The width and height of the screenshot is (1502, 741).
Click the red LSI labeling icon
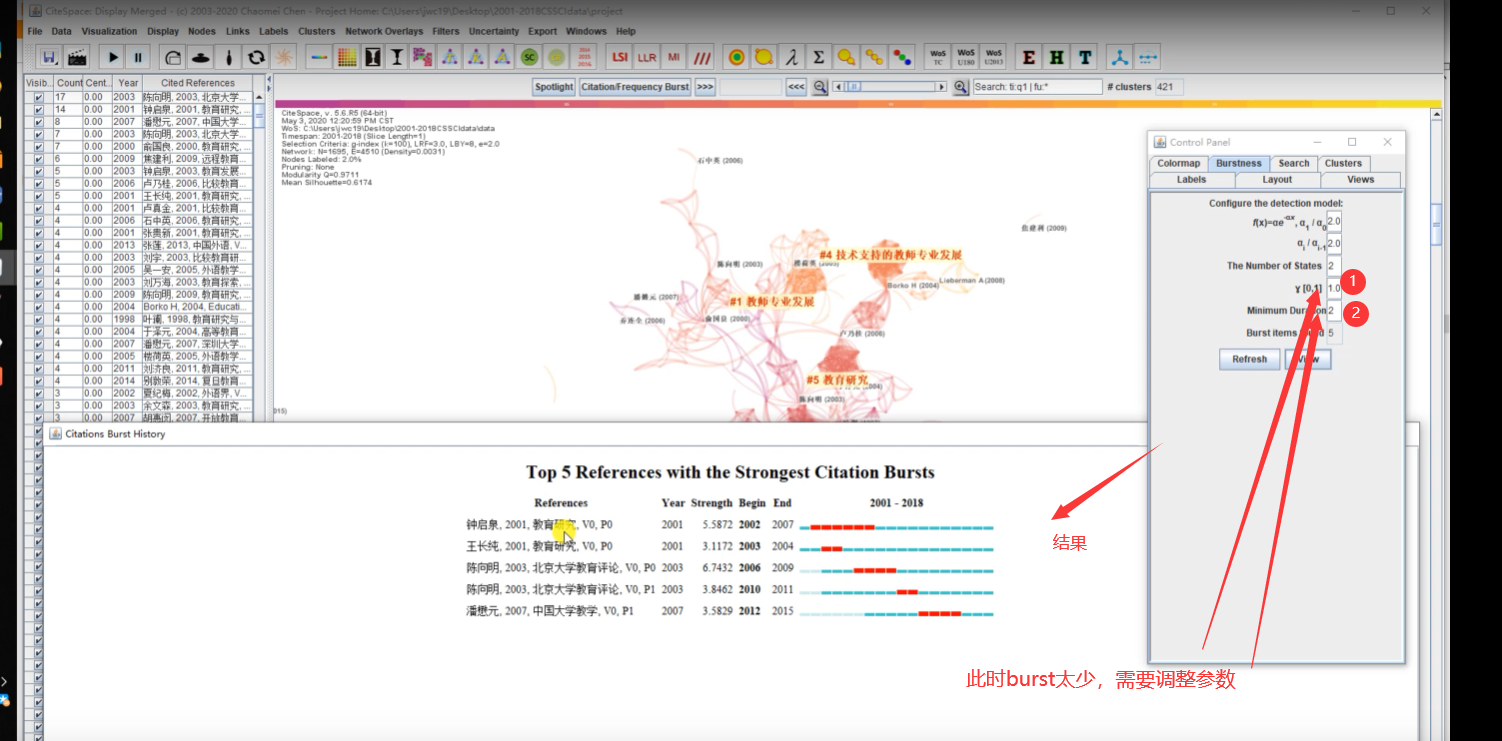621,57
